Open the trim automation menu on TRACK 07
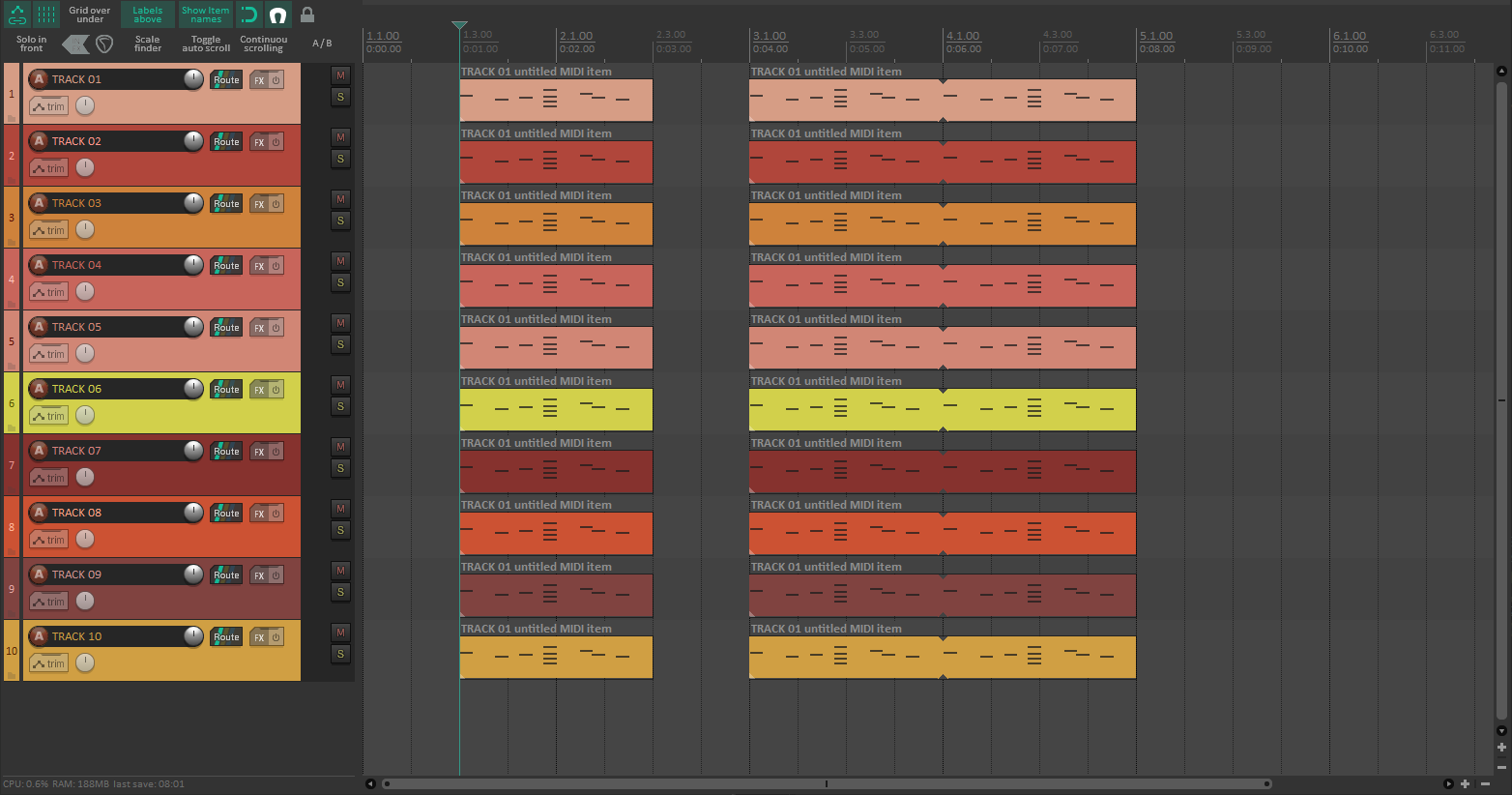The width and height of the screenshot is (1512, 795). tap(48, 478)
